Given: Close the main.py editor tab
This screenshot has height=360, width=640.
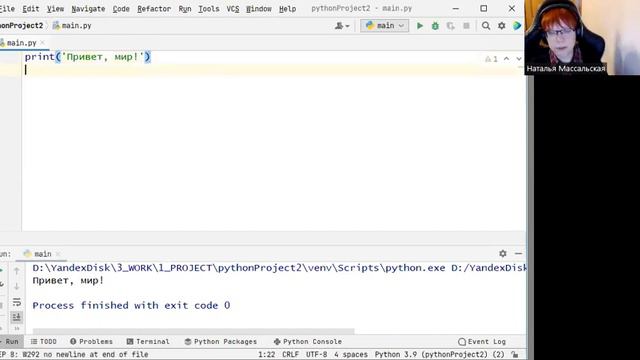Looking at the screenshot, I should [42, 43].
